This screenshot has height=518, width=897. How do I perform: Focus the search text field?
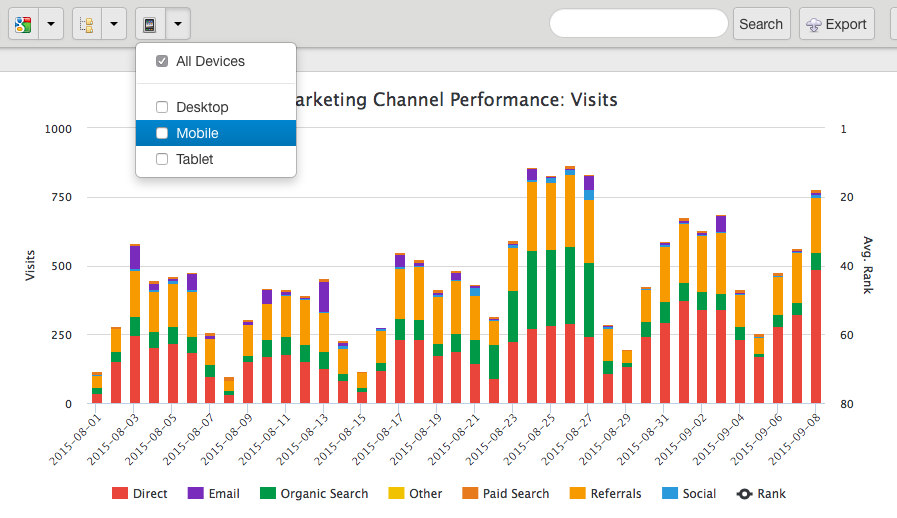(x=639, y=24)
